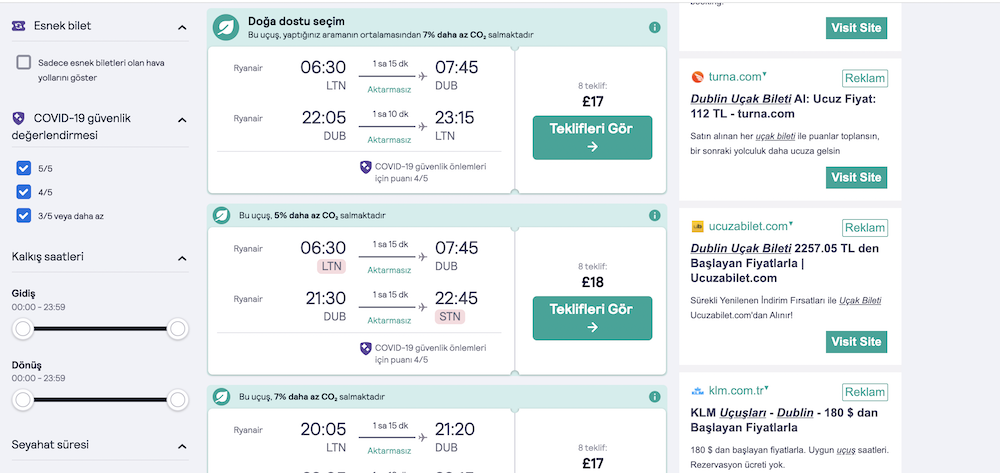Click the COVID-19 shield icon in the £18 flight card

(x=365, y=348)
